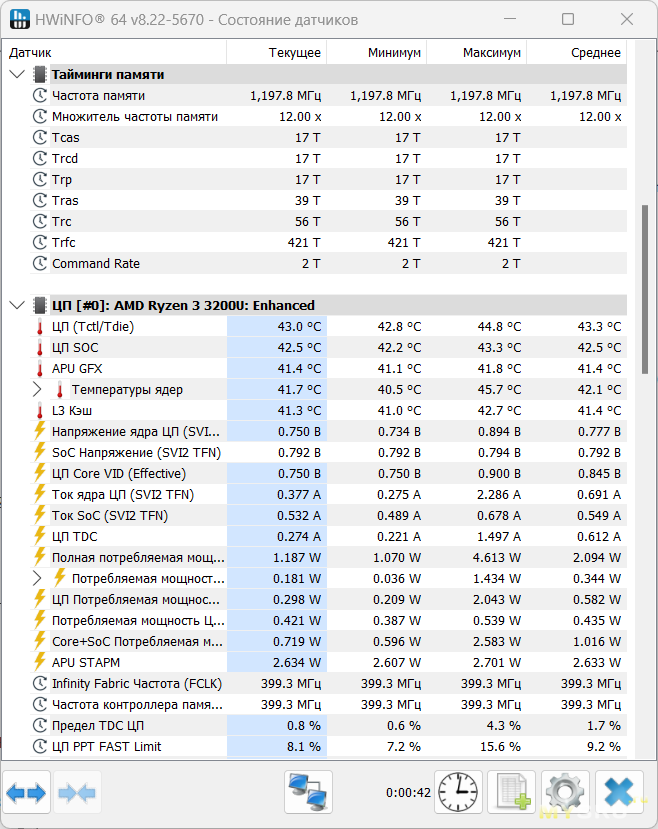
Task: Collapse the ЦП [#0] AMD Ryzen group
Action: click(x=17, y=305)
